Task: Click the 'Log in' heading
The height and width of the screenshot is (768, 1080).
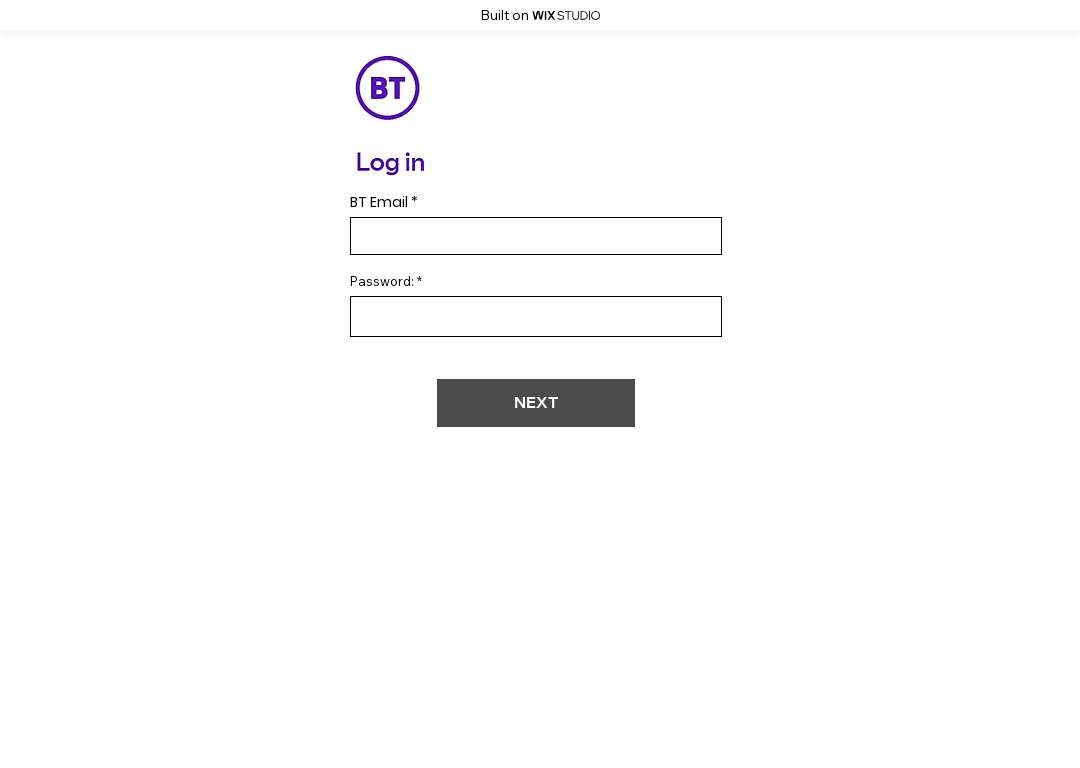Action: click(390, 163)
